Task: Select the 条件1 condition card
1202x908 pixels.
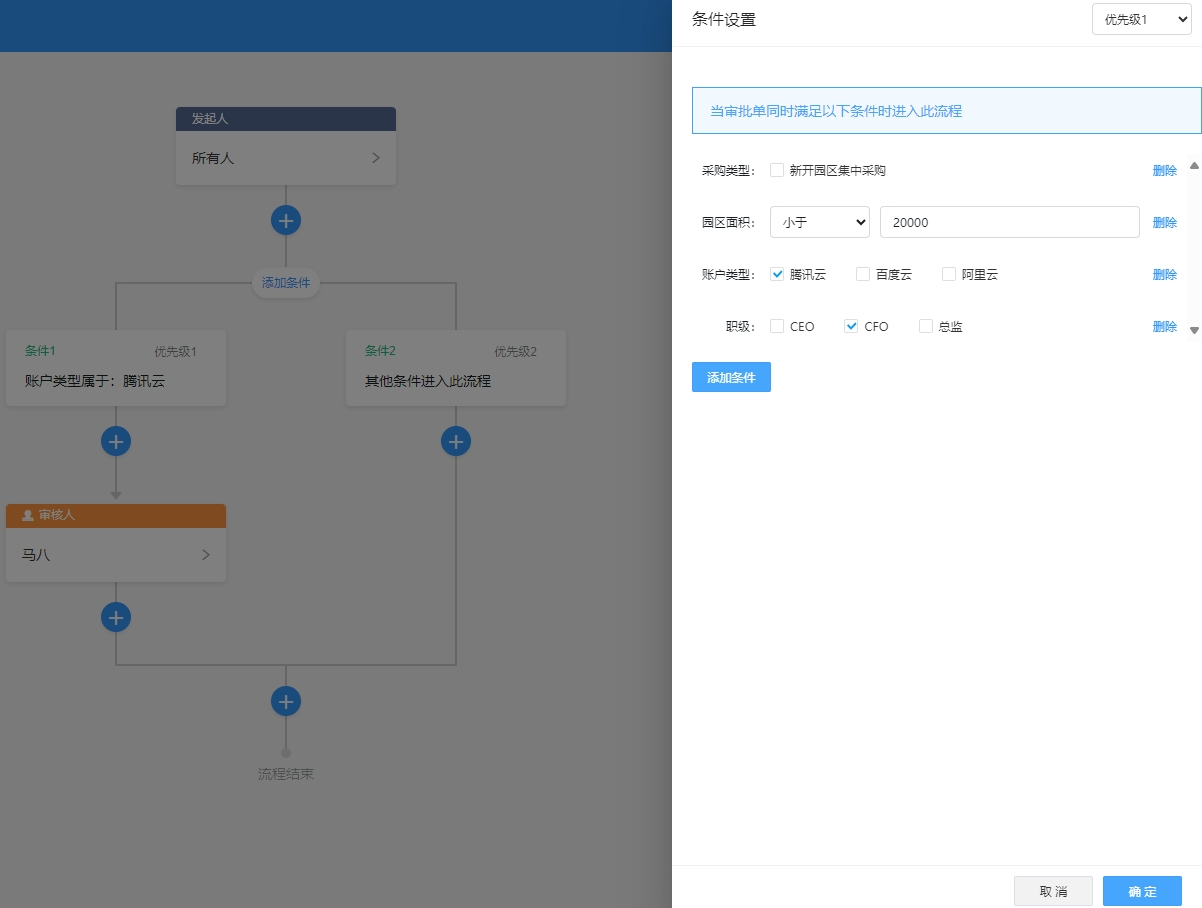Action: 116,368
